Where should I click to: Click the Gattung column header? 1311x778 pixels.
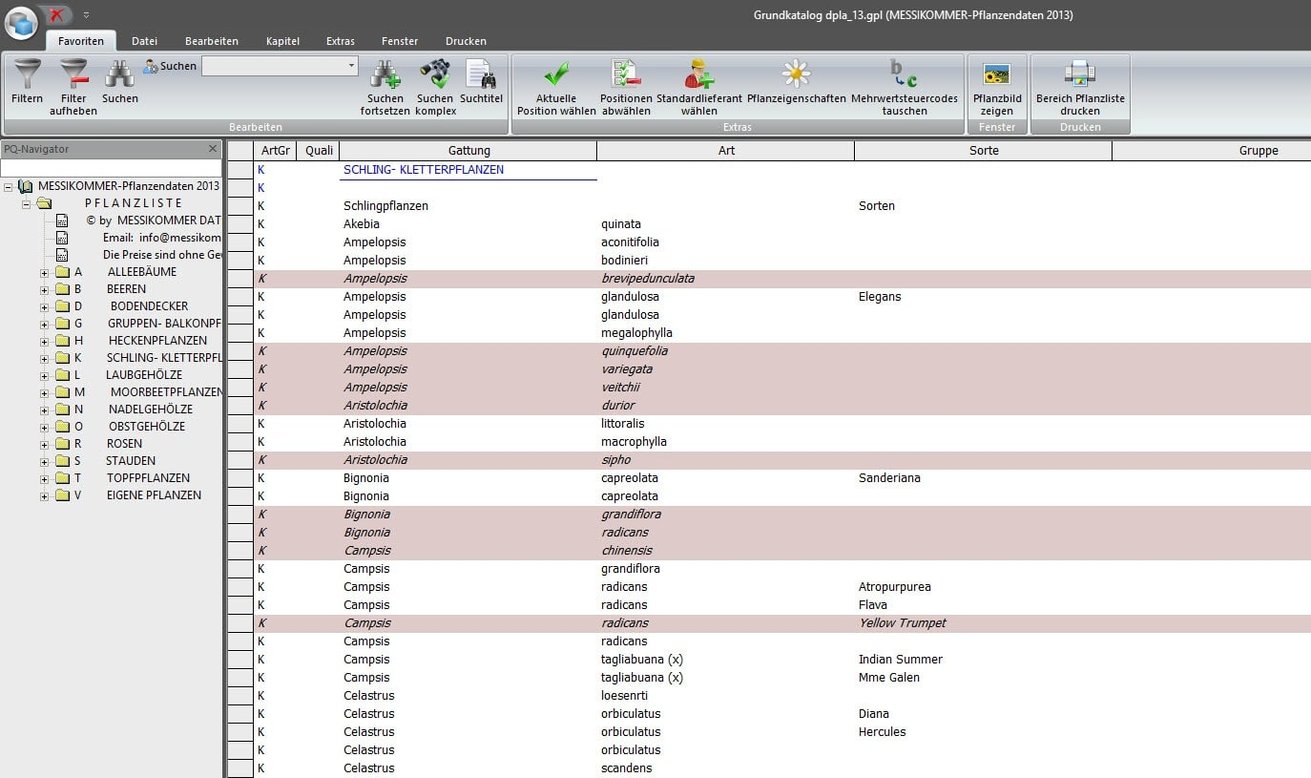point(469,151)
